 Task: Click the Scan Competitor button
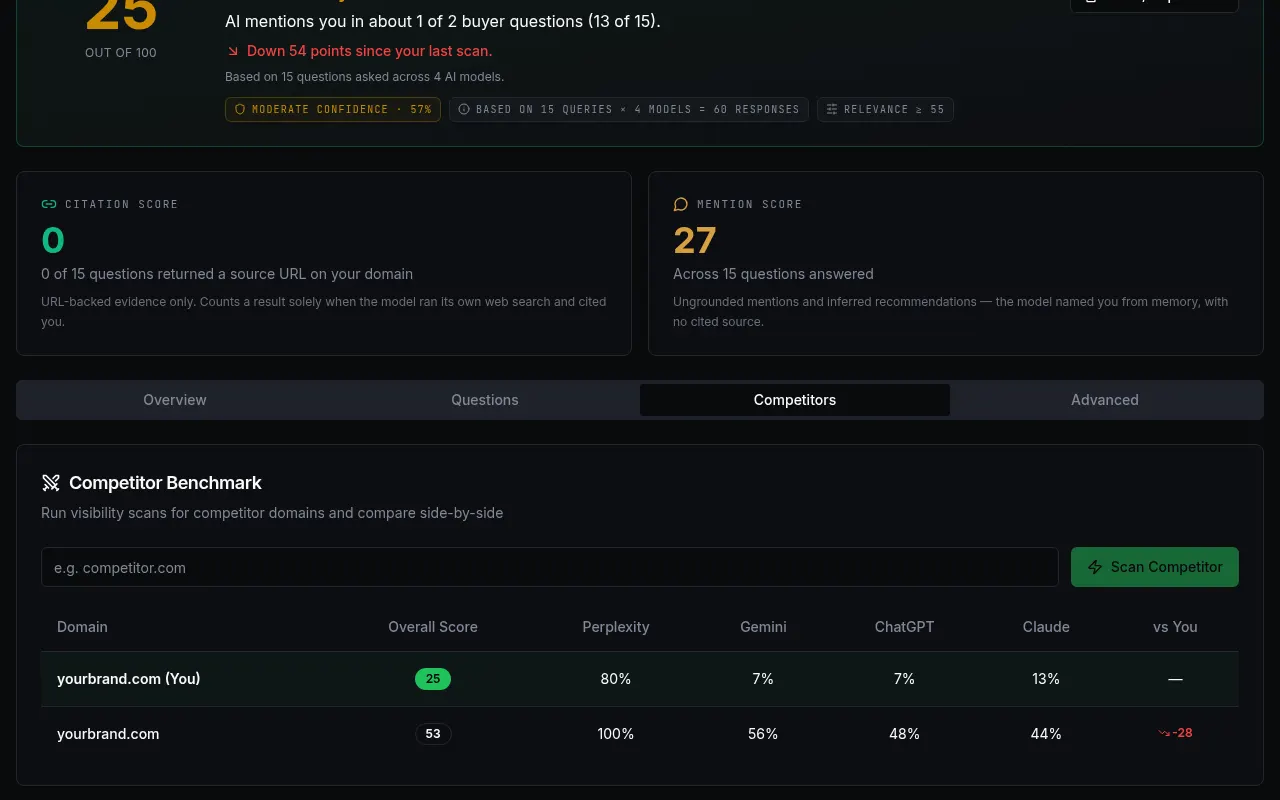tap(1155, 567)
